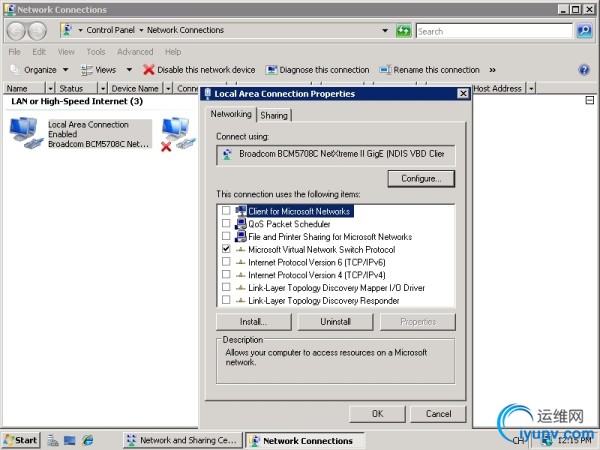Collapse the LAN or High-Speed Internet group
This screenshot has width=600, height=450.
(590, 101)
